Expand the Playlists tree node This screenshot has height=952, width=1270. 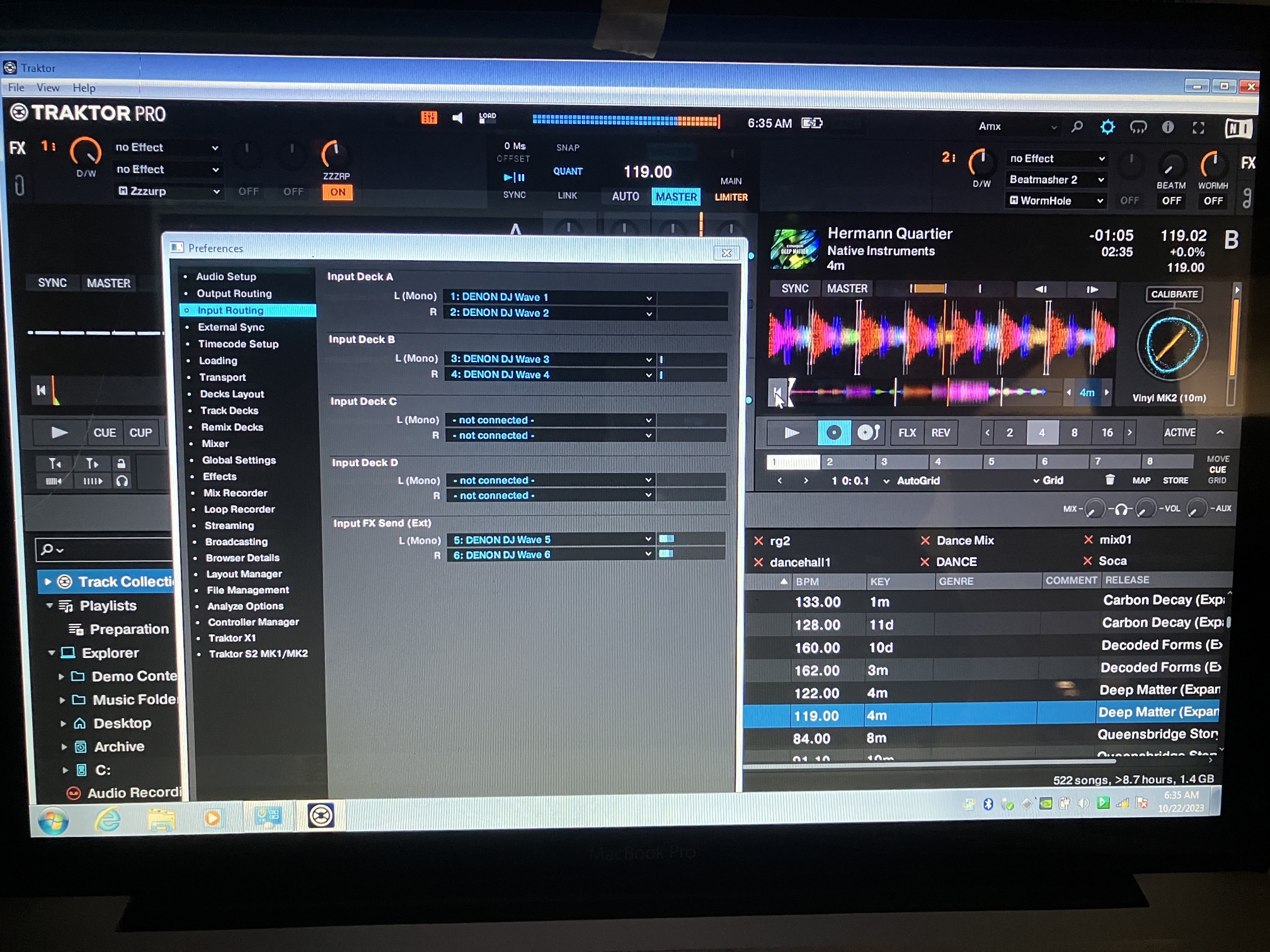pos(50,606)
